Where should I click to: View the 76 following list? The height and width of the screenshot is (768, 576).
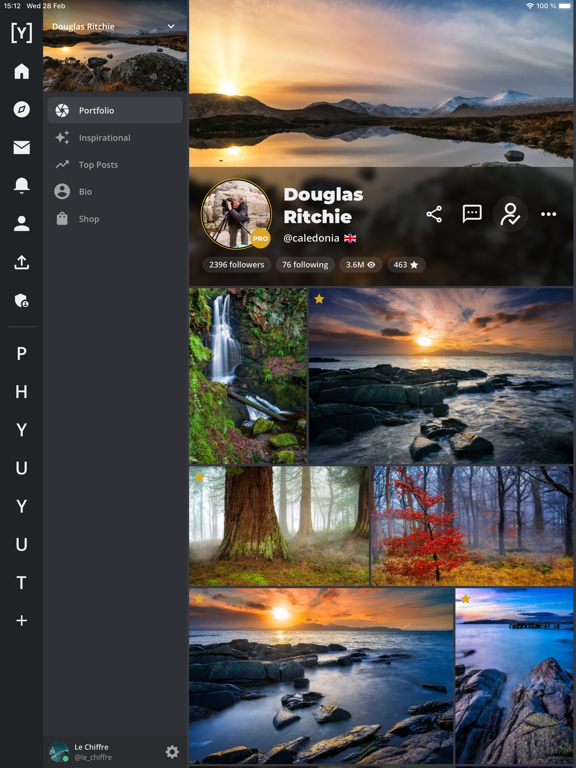point(305,264)
